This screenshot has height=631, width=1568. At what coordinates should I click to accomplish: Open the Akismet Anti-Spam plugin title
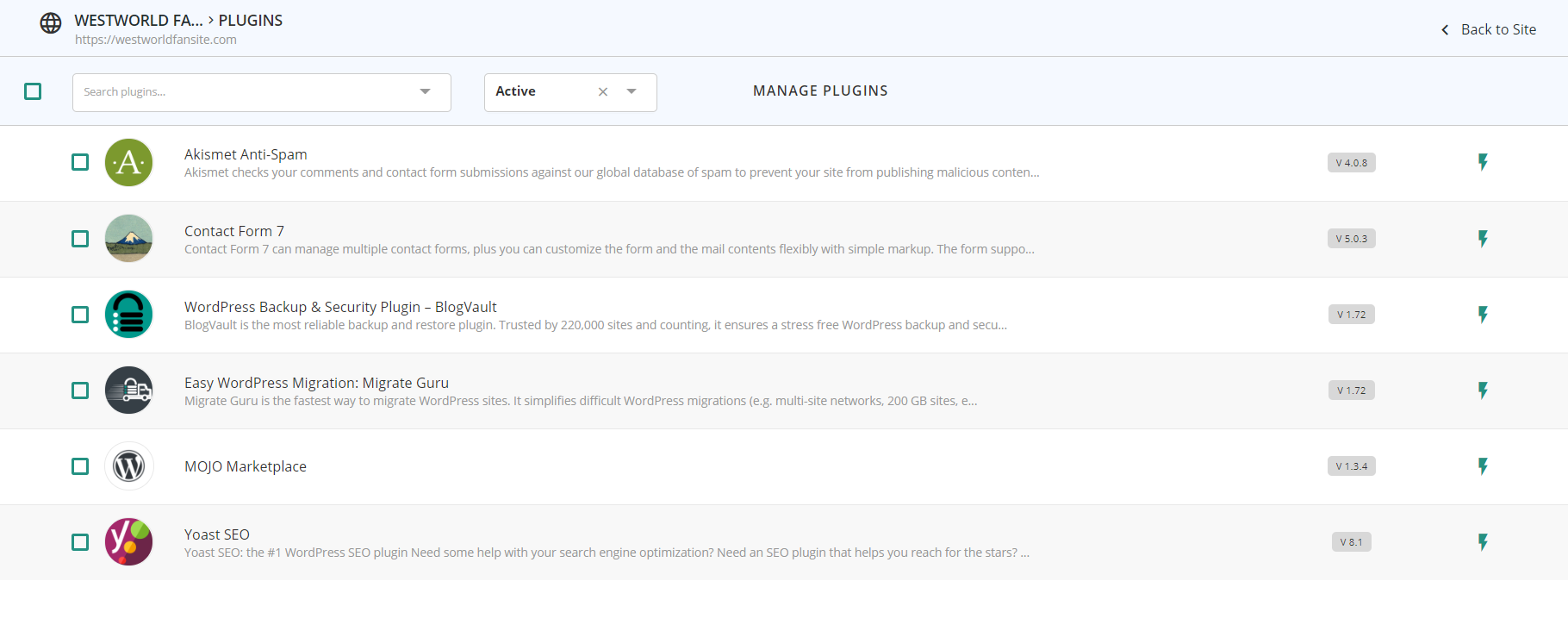246,154
